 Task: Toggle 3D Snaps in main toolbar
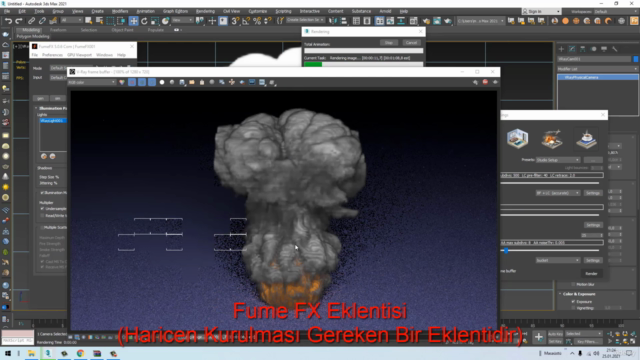click(235, 21)
